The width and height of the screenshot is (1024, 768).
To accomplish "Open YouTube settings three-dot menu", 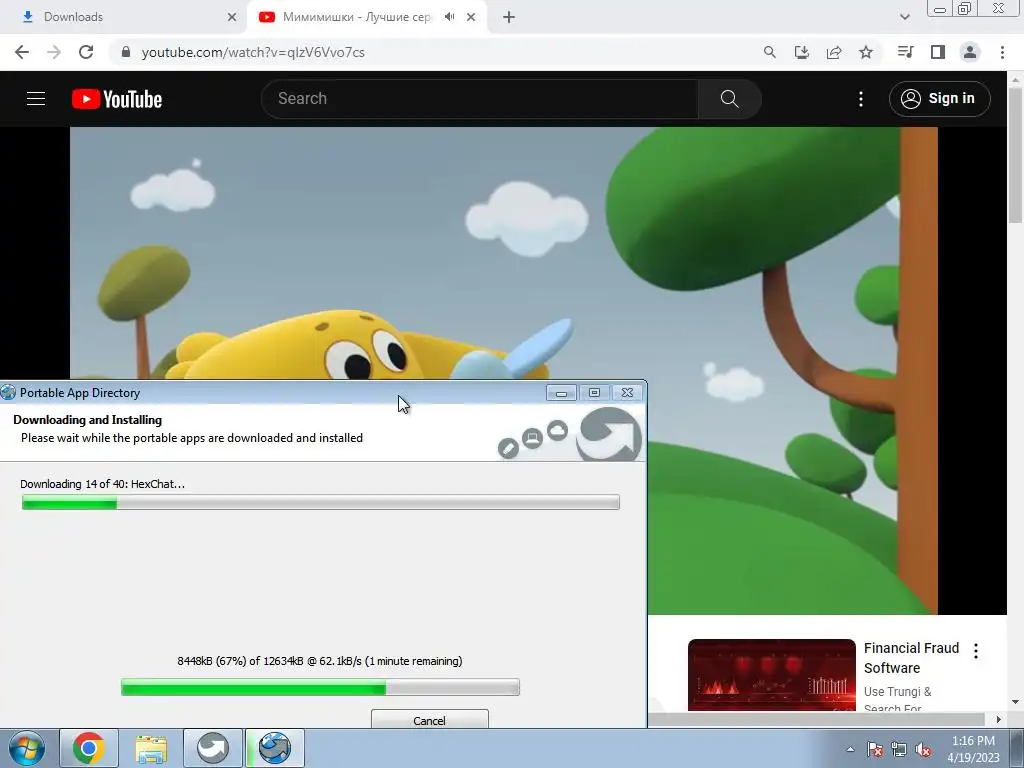I will click(861, 99).
